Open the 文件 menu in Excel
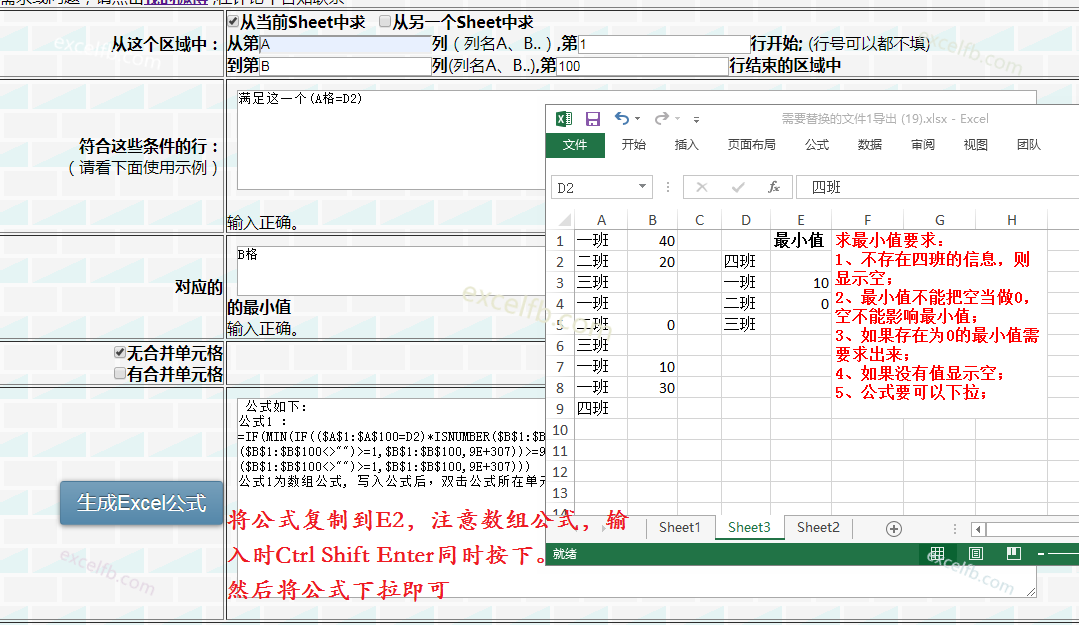 tap(575, 145)
